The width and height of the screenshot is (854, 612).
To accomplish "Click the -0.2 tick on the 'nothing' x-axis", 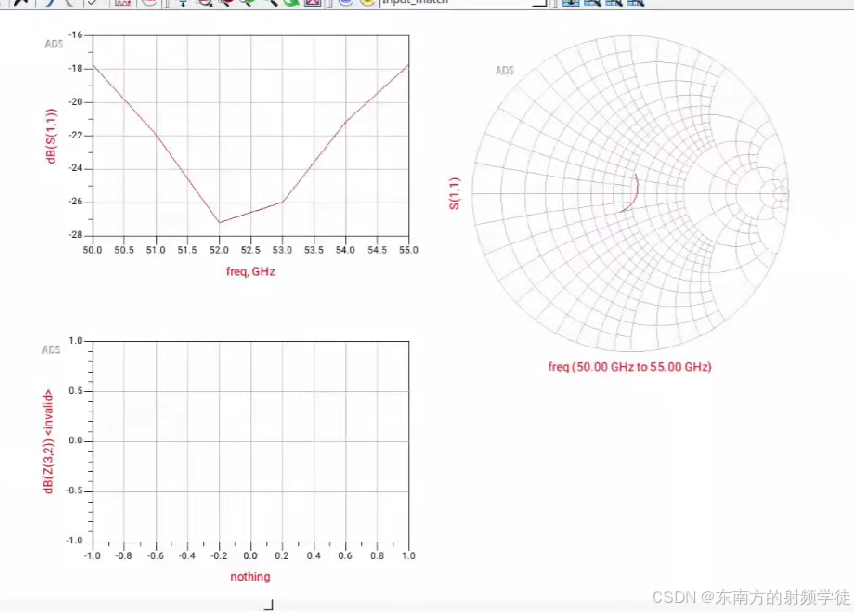I will pos(219,556).
